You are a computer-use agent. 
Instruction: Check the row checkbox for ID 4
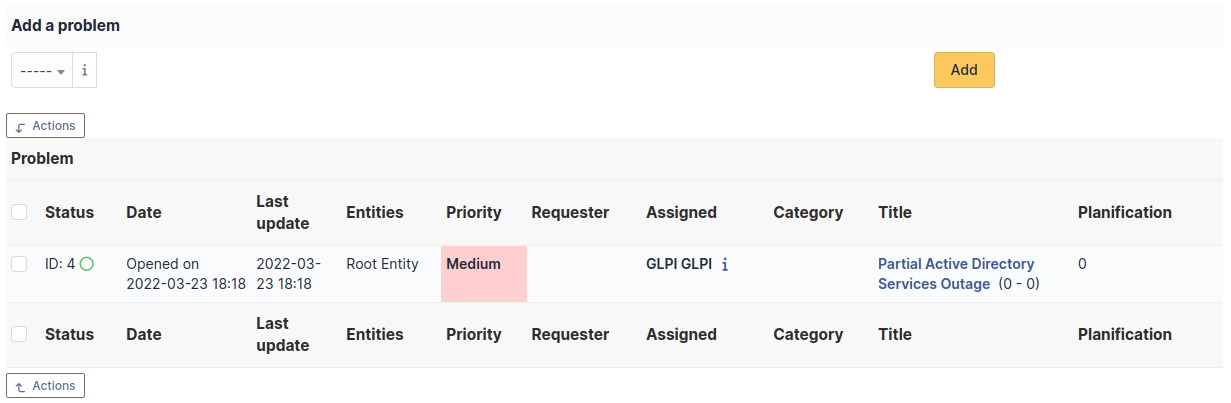pyautogui.click(x=19, y=264)
